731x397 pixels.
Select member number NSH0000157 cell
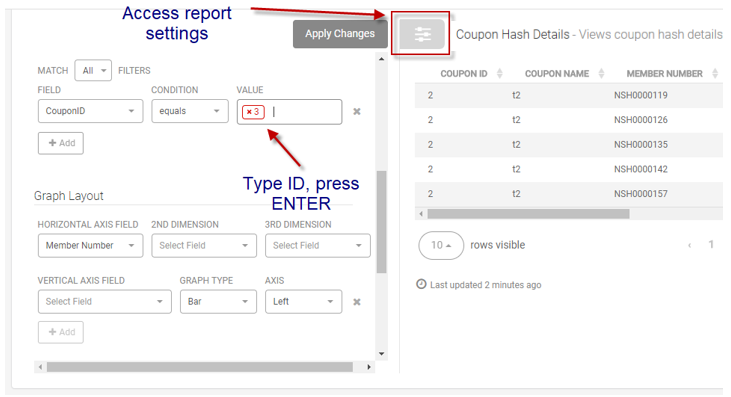point(641,194)
